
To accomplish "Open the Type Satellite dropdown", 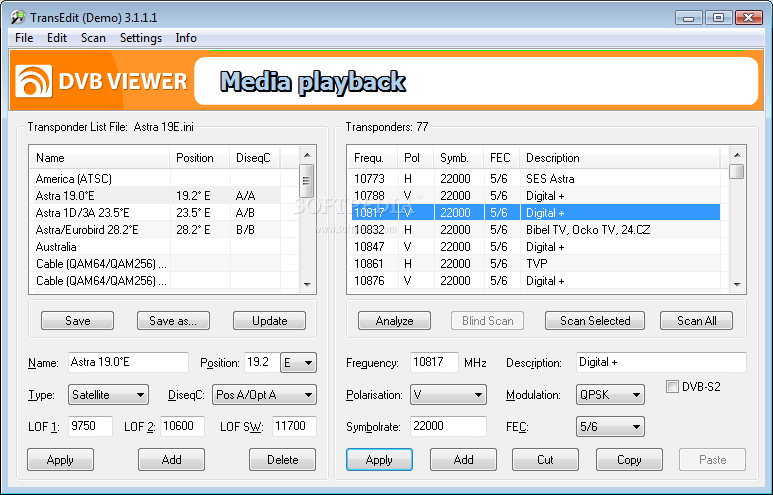I will pyautogui.click(x=108, y=395).
